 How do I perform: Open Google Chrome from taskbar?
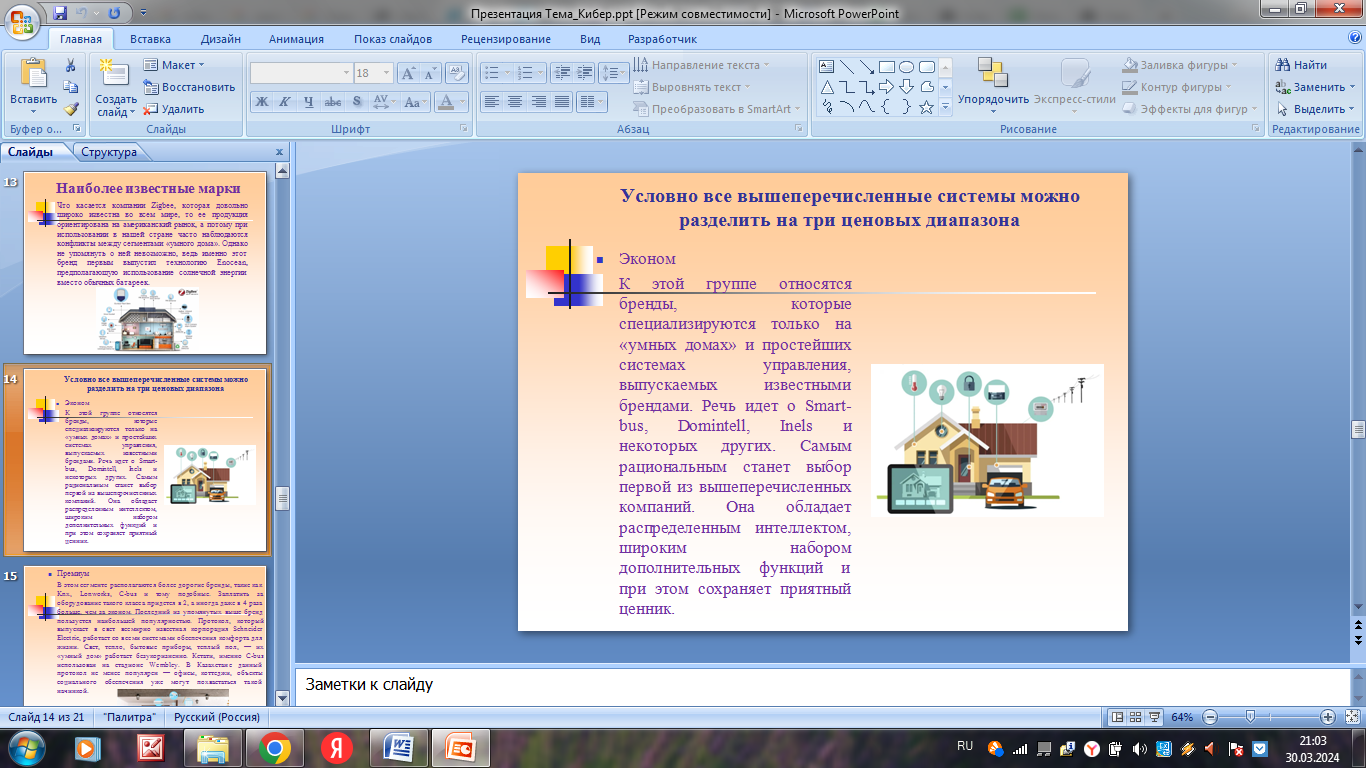click(275, 747)
